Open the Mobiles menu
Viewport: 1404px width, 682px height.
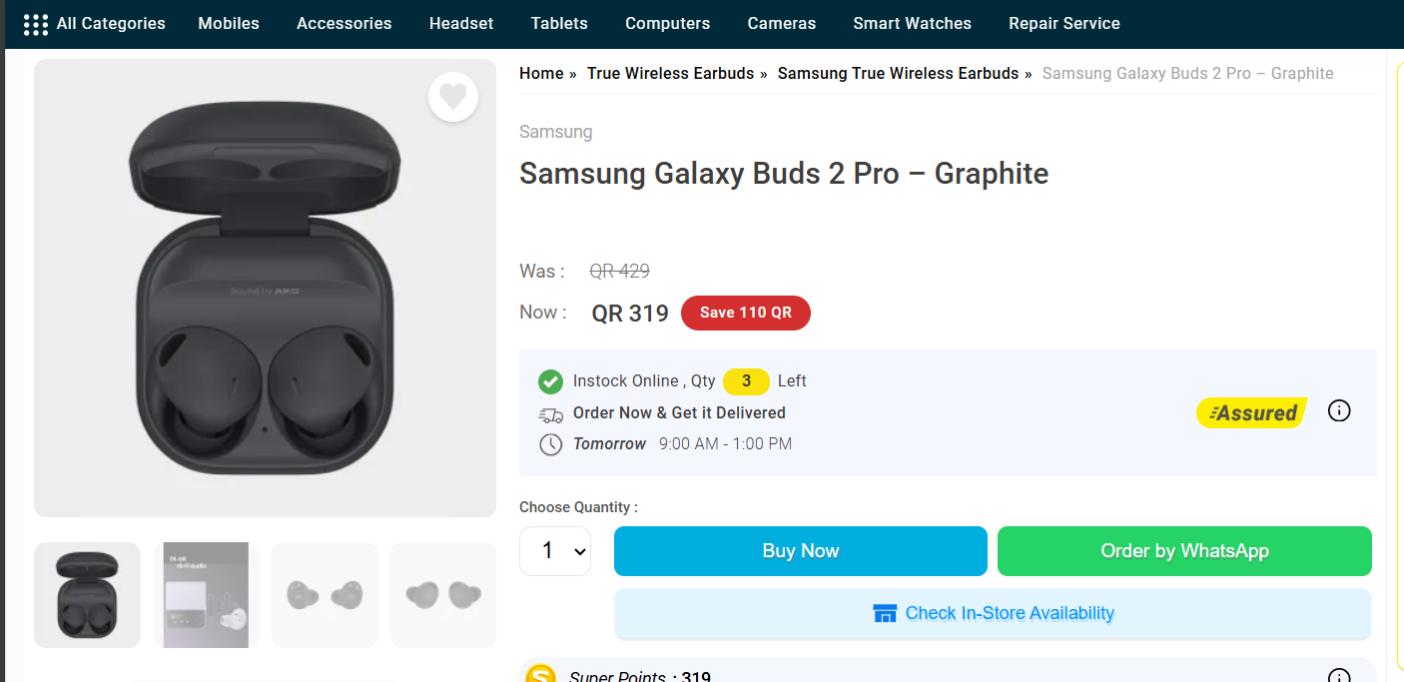228,22
